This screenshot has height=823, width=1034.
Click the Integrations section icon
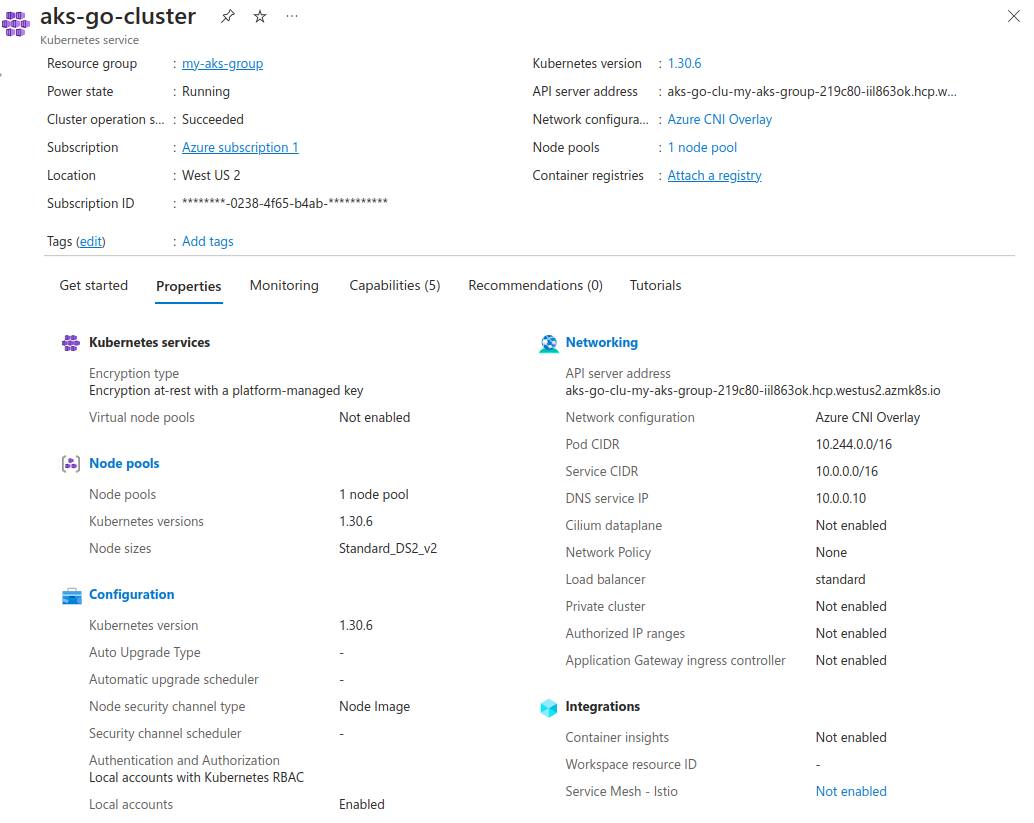pos(549,706)
